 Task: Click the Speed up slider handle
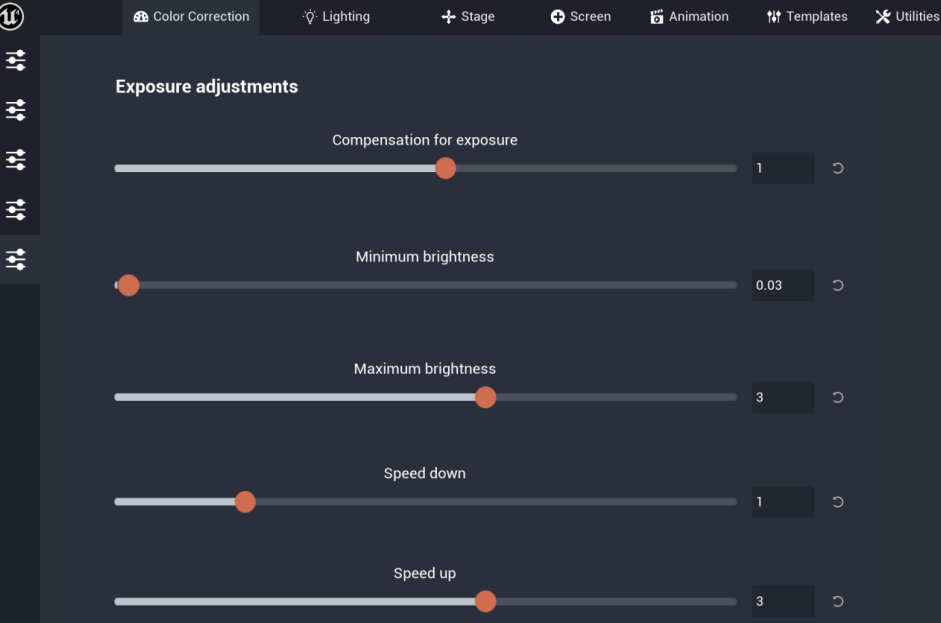486,601
